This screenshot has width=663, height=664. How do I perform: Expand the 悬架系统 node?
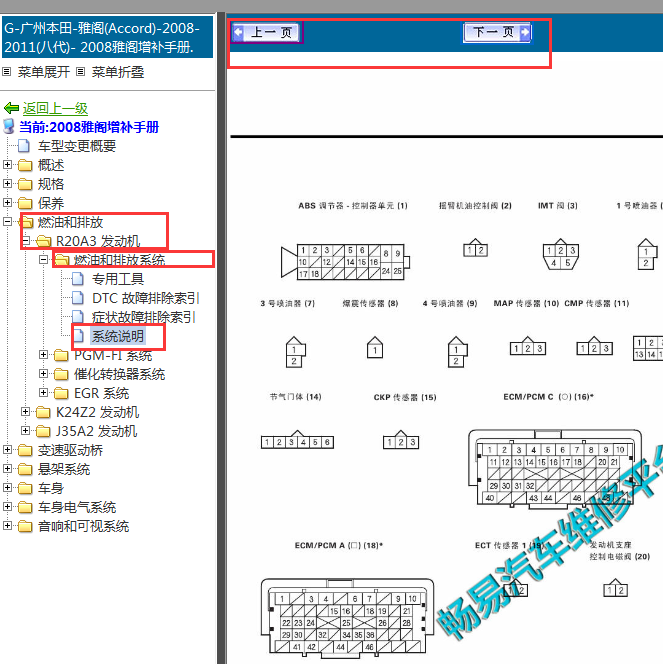coord(7,468)
